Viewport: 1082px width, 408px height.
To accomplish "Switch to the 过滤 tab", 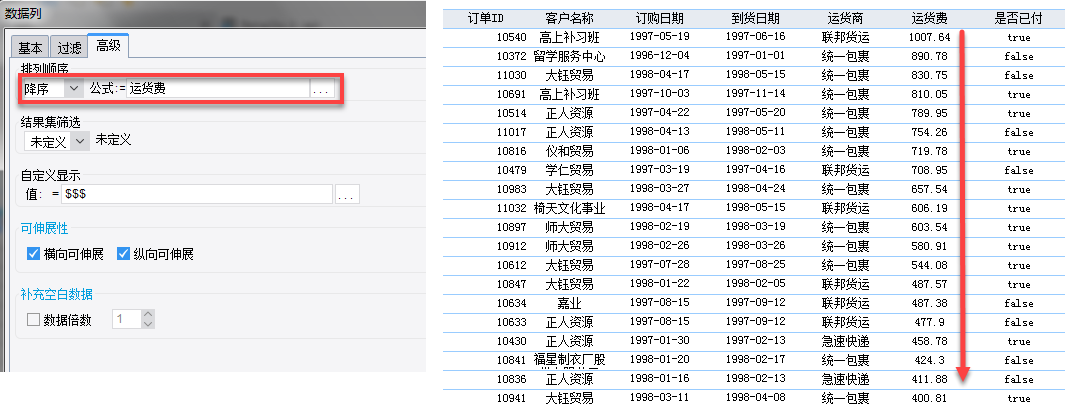I will pos(69,47).
